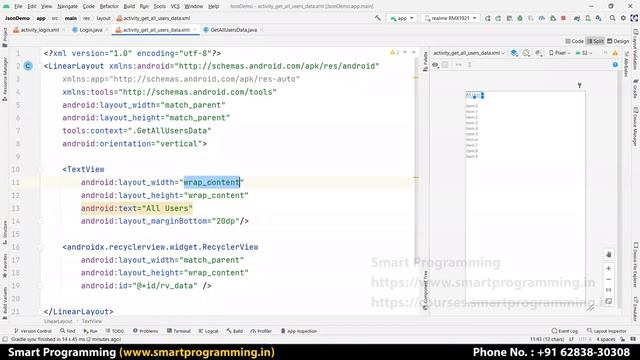
Task: Click the Make Project hammer icon
Action: (378, 18)
